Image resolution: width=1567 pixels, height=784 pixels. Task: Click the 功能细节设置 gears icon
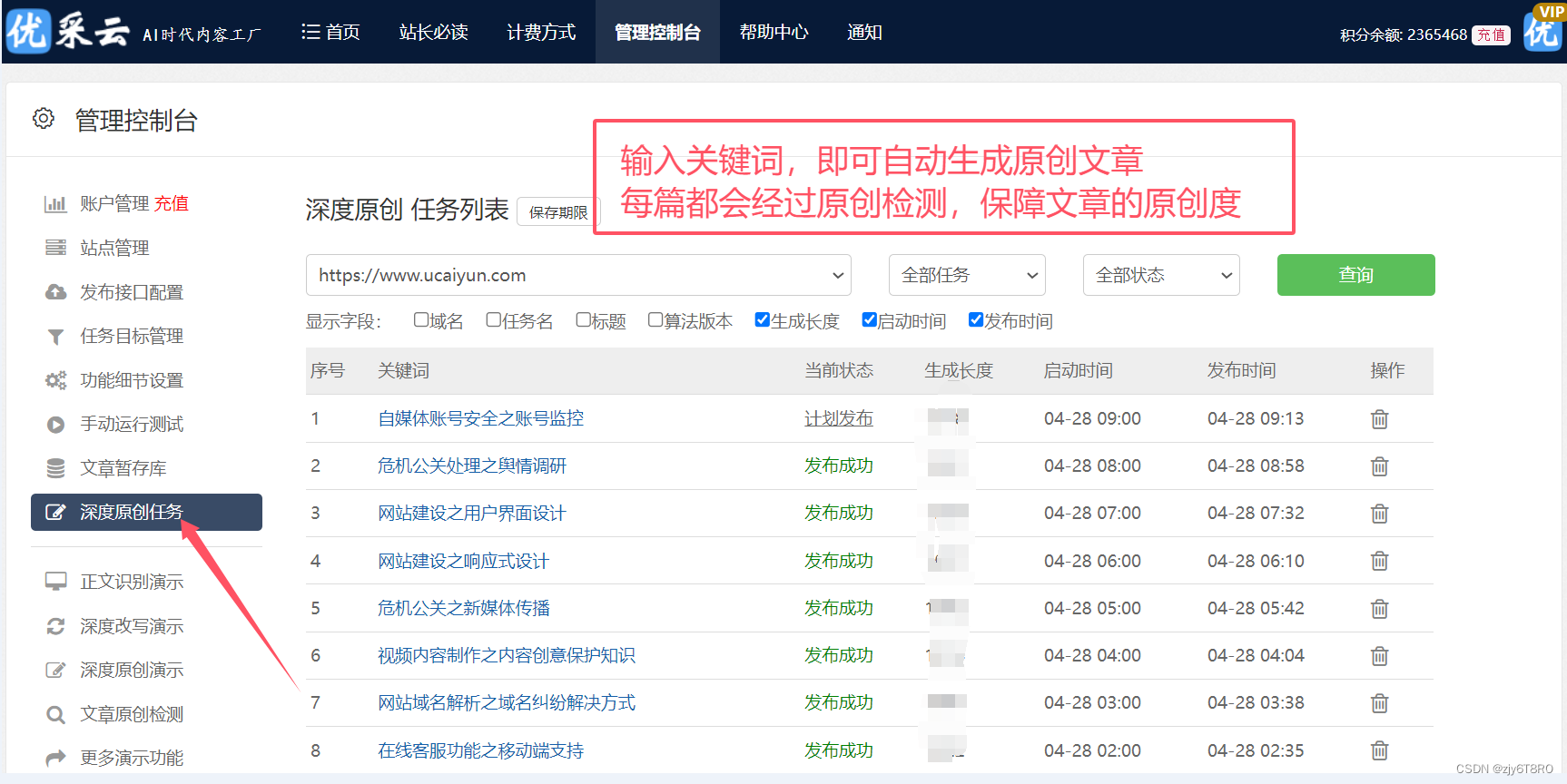[x=55, y=380]
